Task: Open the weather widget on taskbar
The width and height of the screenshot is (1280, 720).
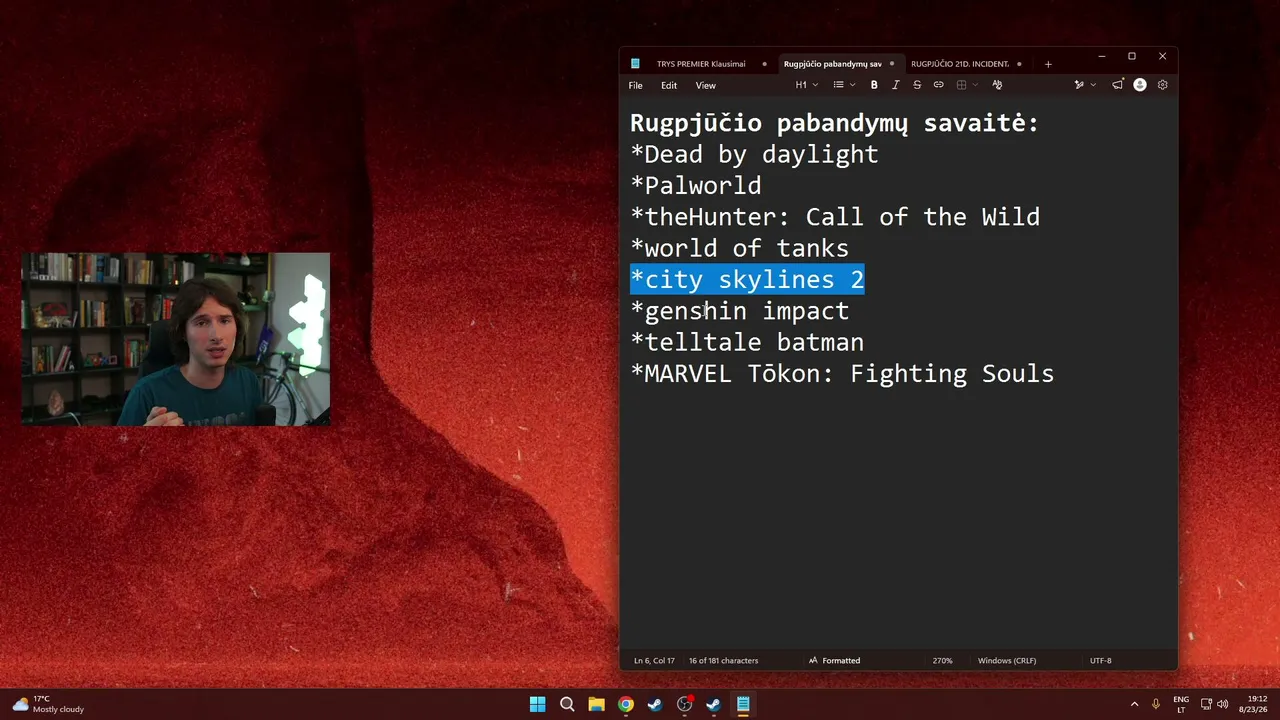Action: point(48,704)
